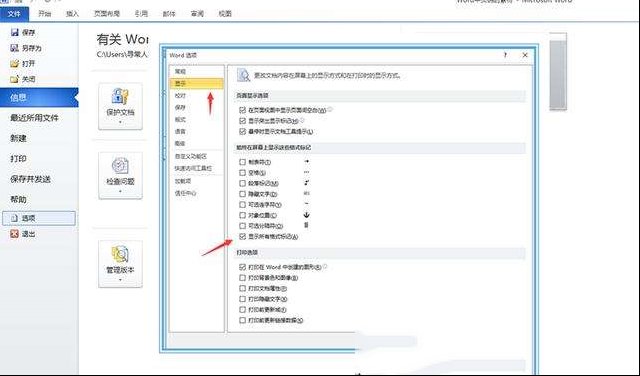Screen dimensions: 640x376
Task: Open the 文件 (File) ribbon tab
Action: (x=14, y=14)
